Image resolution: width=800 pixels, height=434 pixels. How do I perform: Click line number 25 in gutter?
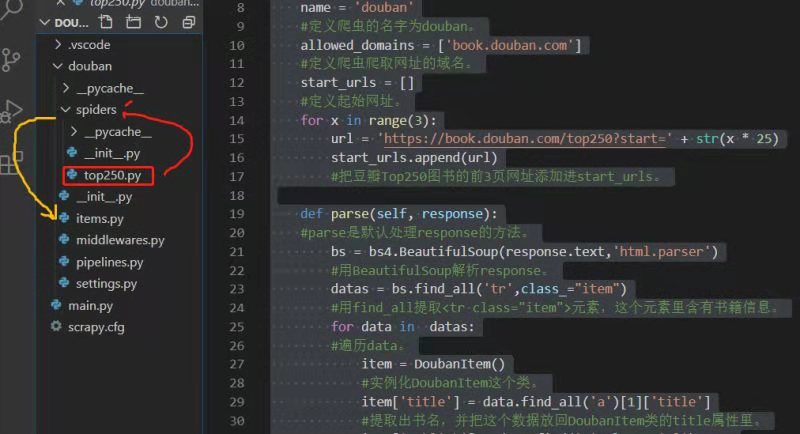236,326
